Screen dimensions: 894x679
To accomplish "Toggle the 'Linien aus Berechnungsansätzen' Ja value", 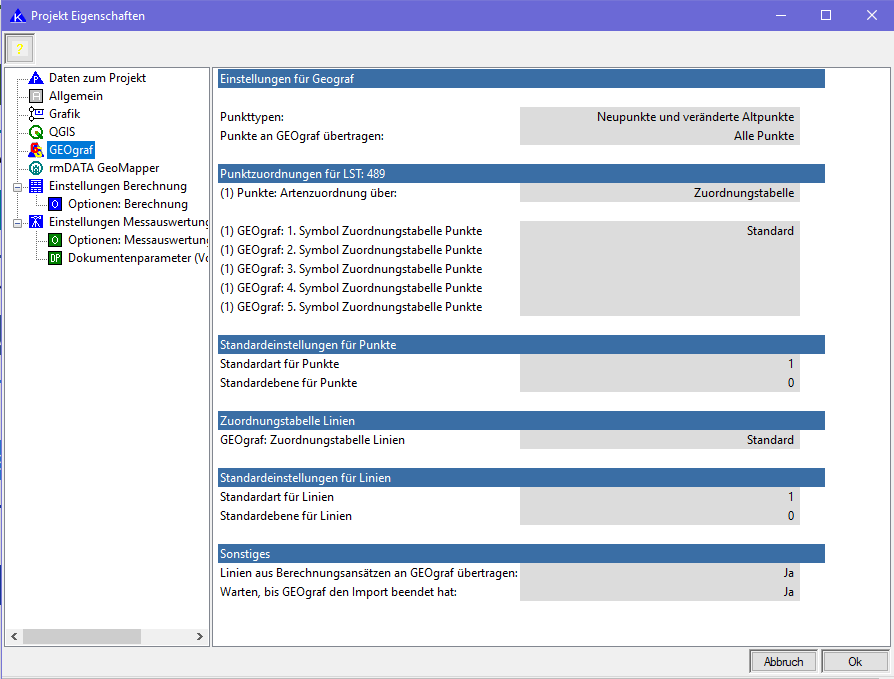I will click(659, 573).
